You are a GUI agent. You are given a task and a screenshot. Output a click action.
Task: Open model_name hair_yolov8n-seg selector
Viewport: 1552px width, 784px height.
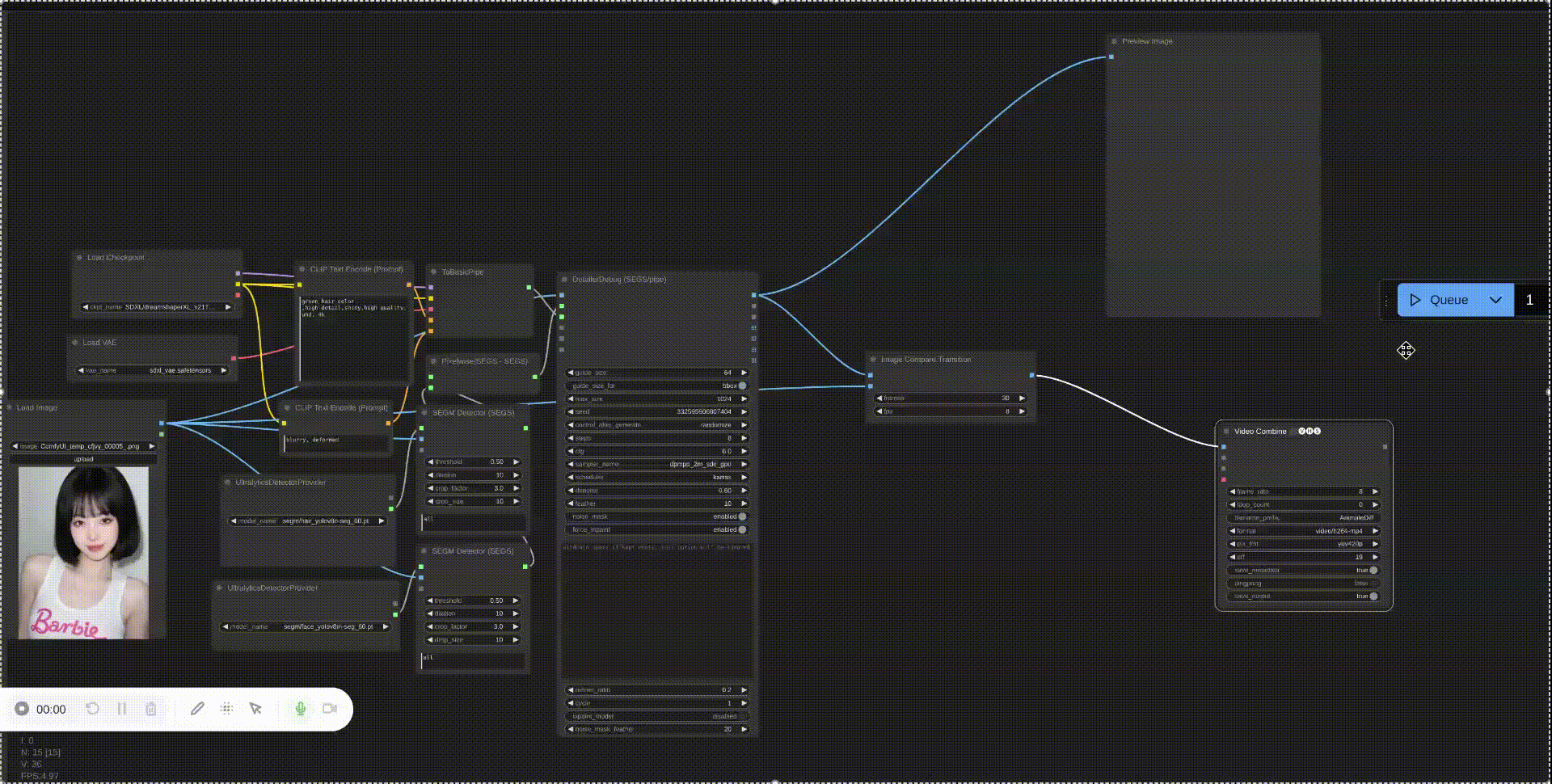(308, 522)
